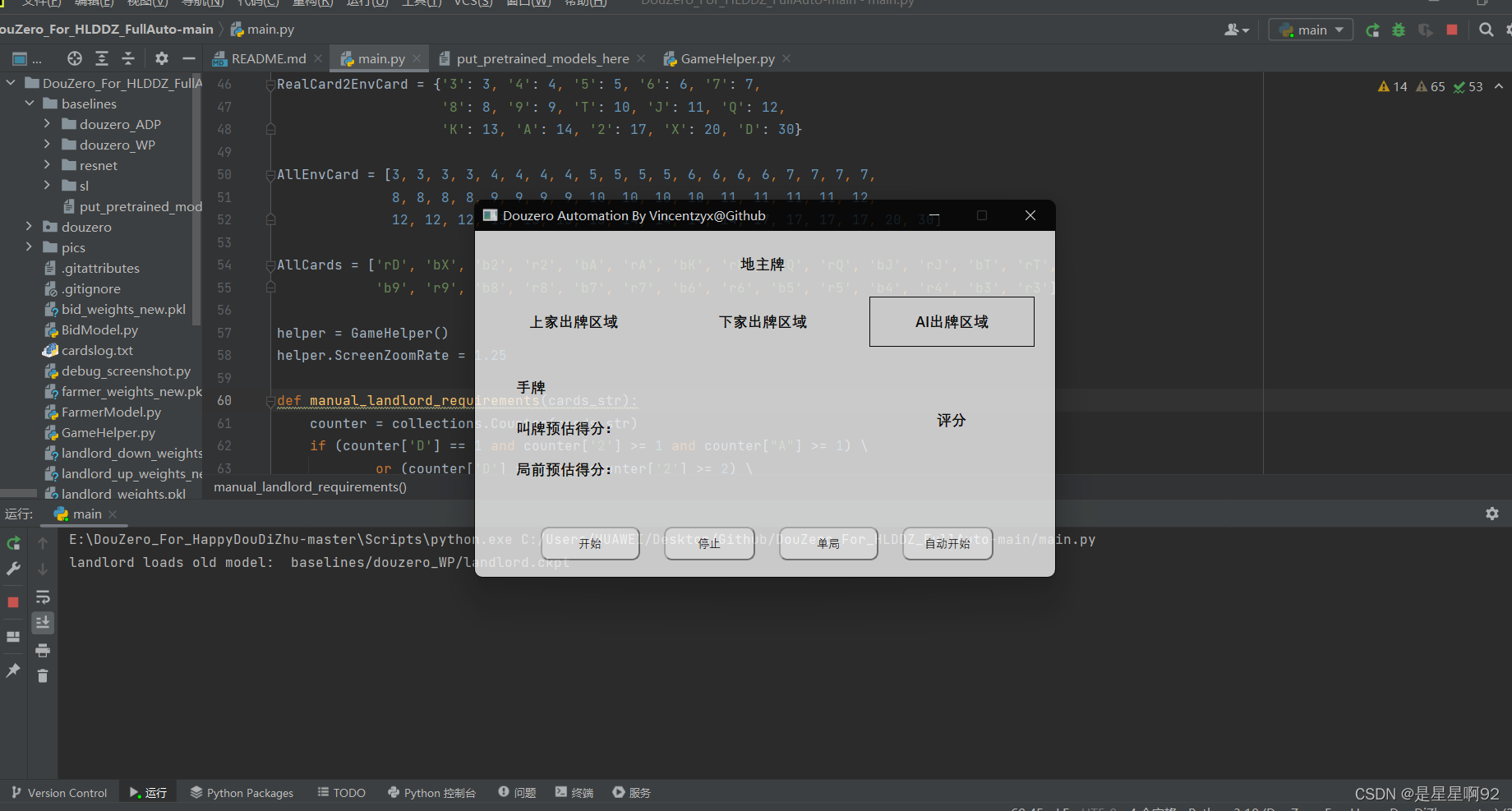This screenshot has width=1512, height=811.
Task: Expand the douzero_ADP folder
Action: tap(47, 124)
